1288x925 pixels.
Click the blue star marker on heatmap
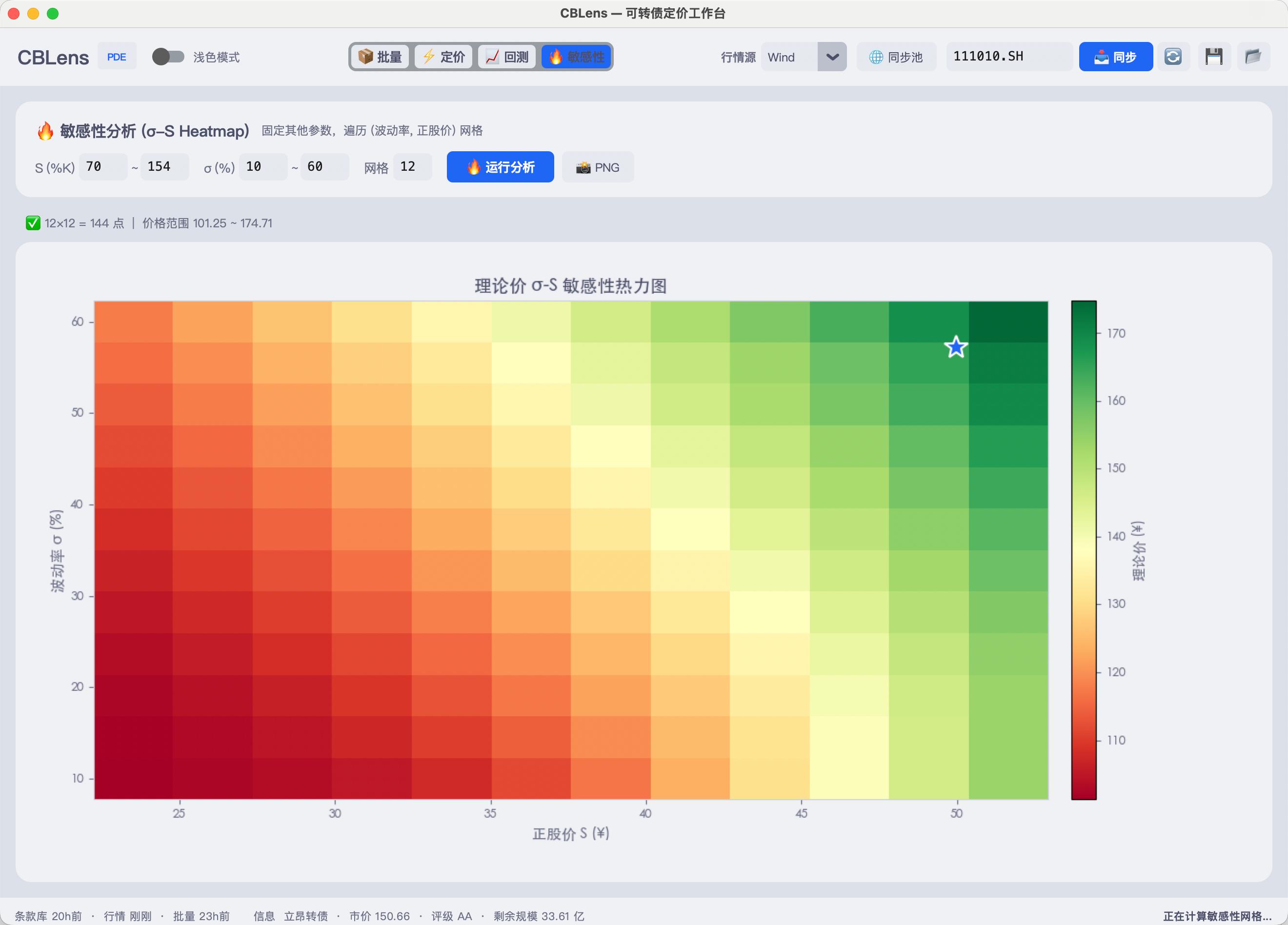tap(956, 347)
